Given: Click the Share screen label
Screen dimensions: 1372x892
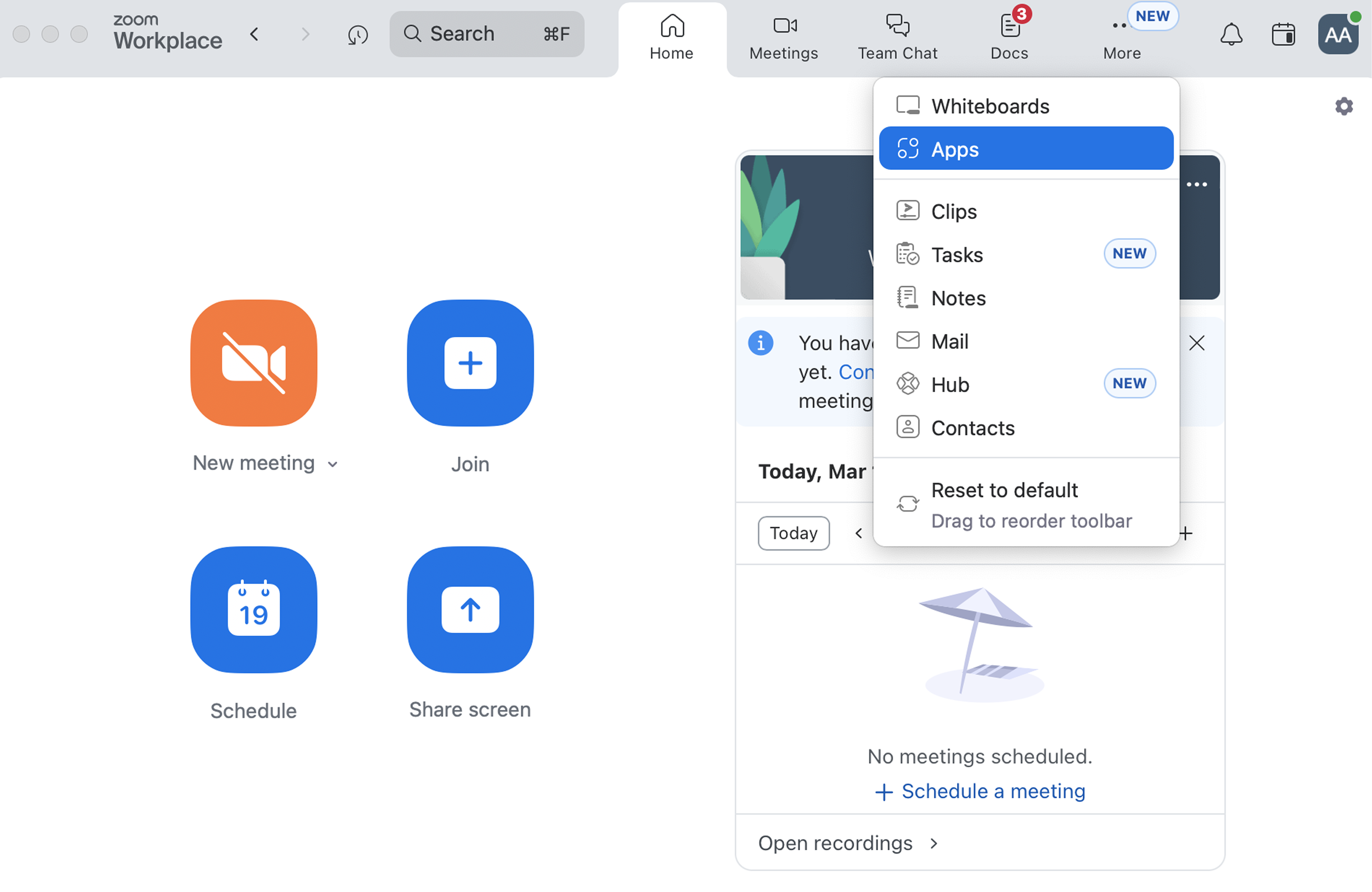Looking at the screenshot, I should 470,710.
